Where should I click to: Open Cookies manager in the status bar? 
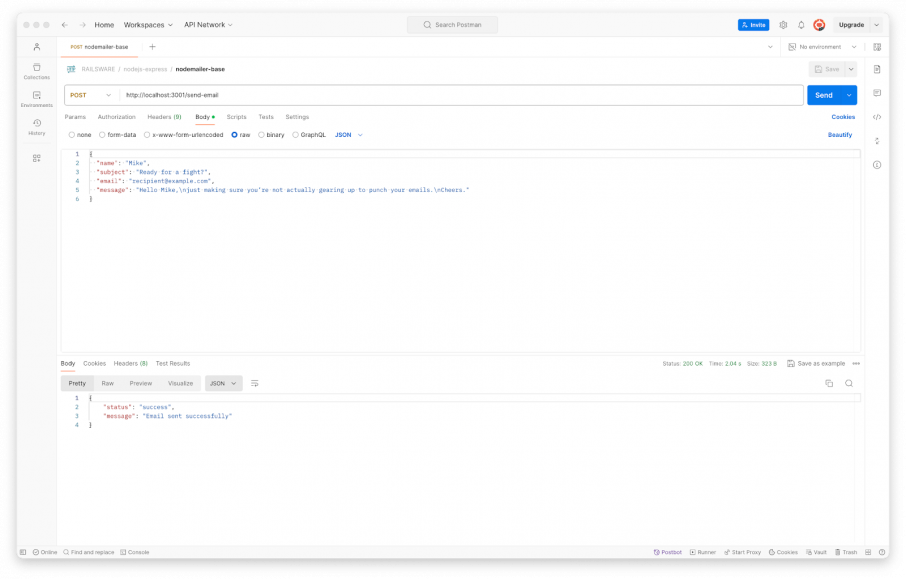[x=782, y=551]
